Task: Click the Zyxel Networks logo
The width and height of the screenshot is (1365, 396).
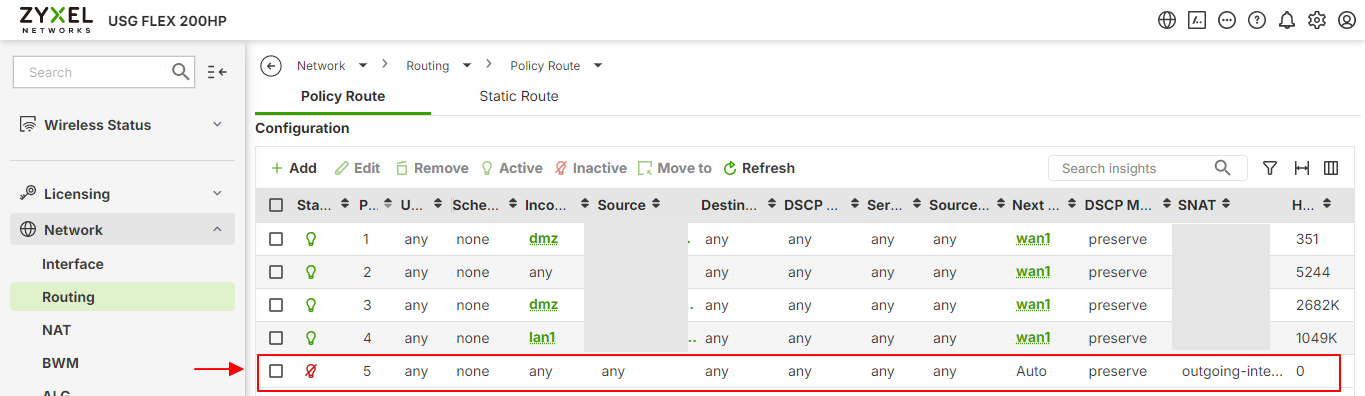Action: click(56, 19)
